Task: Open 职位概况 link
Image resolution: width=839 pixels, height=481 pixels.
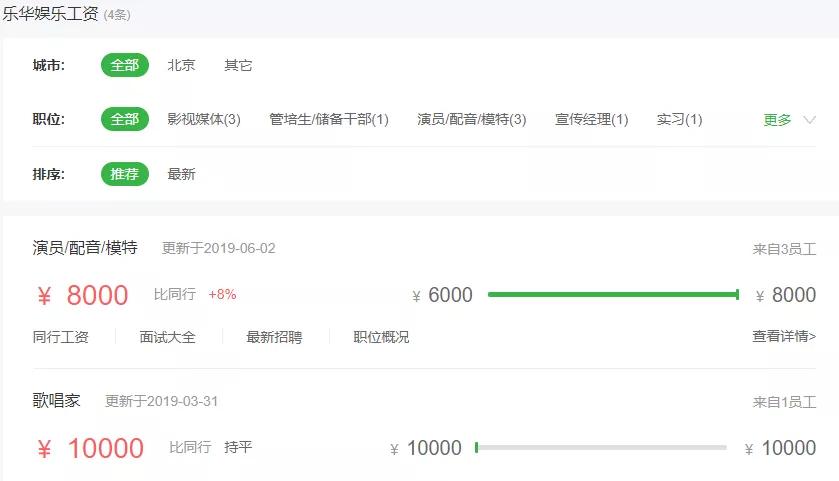Action: pyautogui.click(x=381, y=337)
